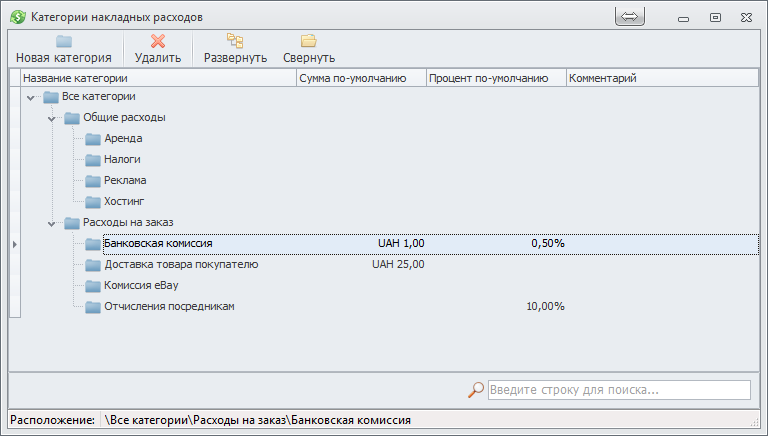Screen dimensions: 768x436
Task: Click the Процент по-умолчанию column header
Action: (495, 78)
